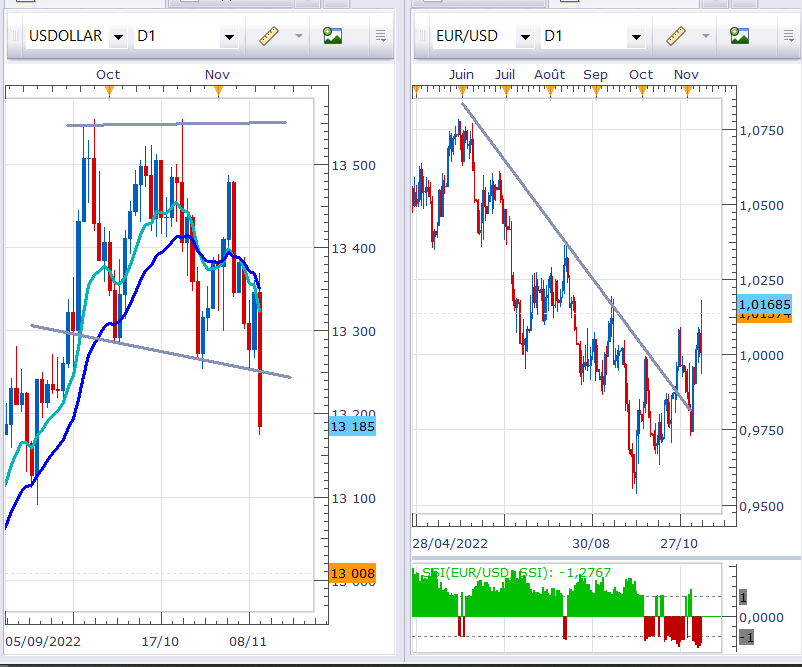Screen dimensions: 802x667
Task: Select the orange 13 008 price label
Action: pyautogui.click(x=352, y=573)
